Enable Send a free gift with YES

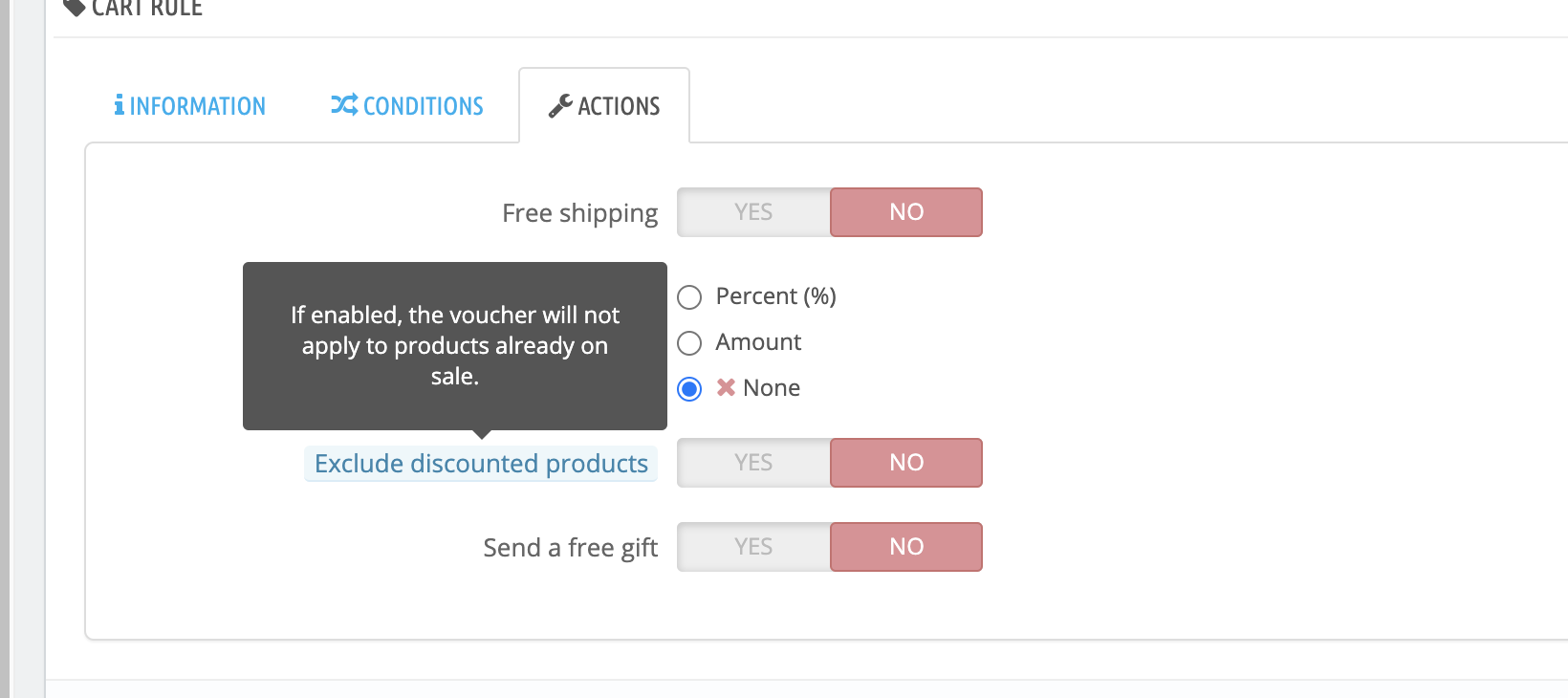pyautogui.click(x=753, y=547)
